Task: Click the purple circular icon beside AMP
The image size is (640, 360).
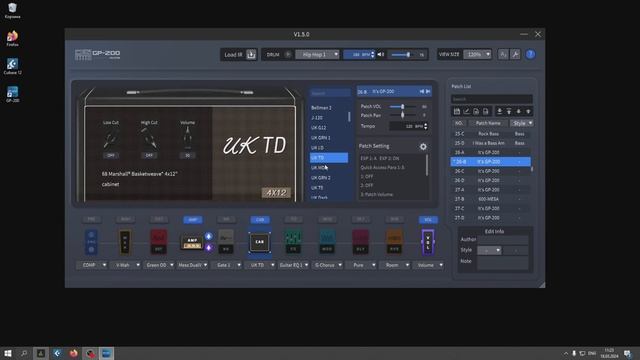Action: (x=209, y=247)
